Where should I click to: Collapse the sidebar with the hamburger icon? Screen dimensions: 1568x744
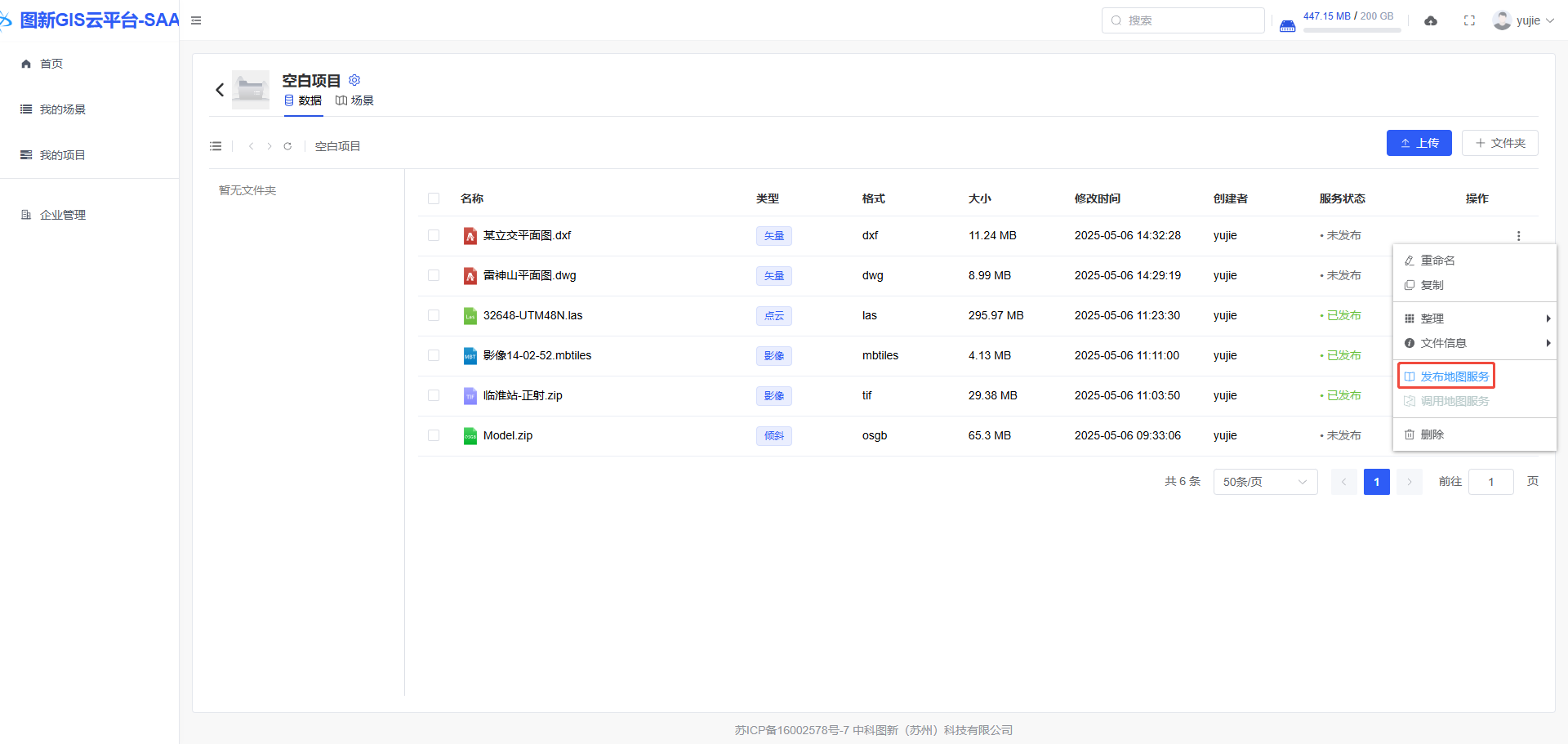pyautogui.click(x=196, y=20)
